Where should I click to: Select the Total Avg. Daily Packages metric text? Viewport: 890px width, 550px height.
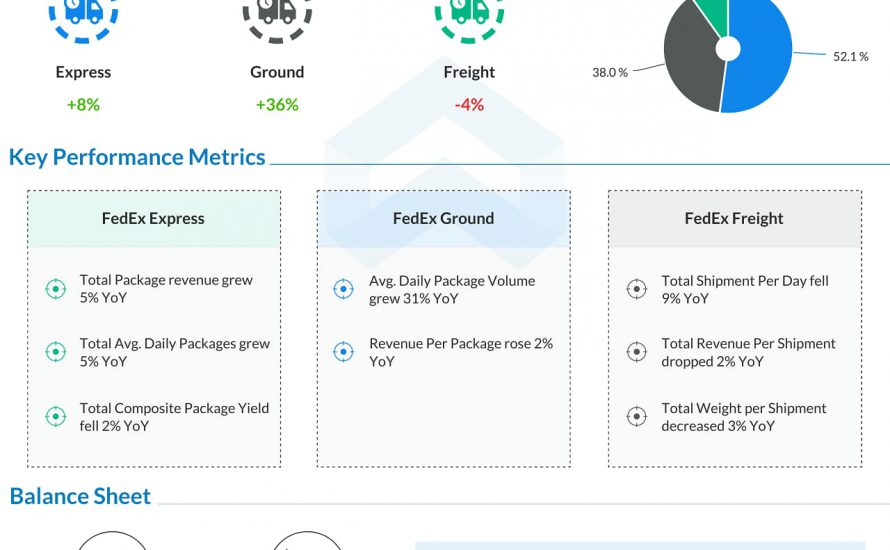[175, 352]
